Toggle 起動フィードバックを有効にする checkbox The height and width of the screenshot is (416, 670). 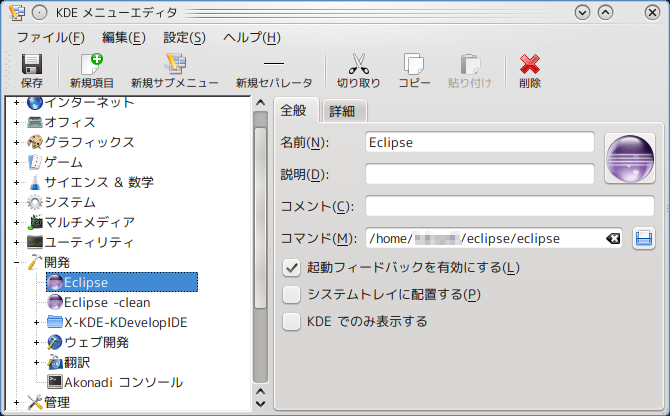tap(291, 268)
